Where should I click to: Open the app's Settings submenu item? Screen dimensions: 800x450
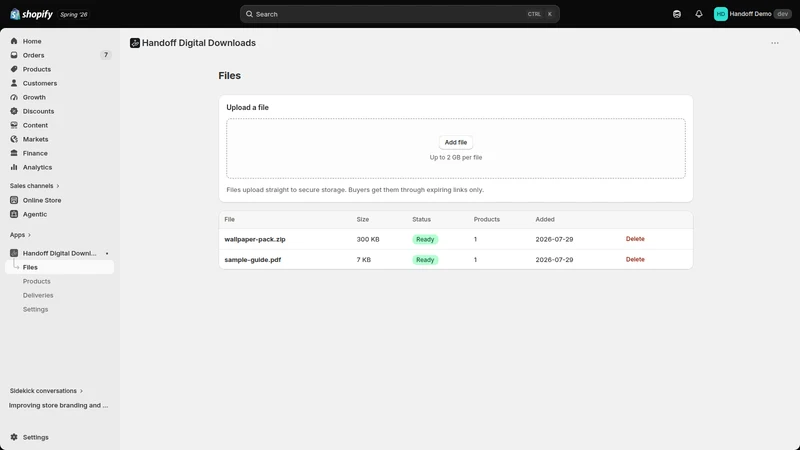click(x=35, y=309)
